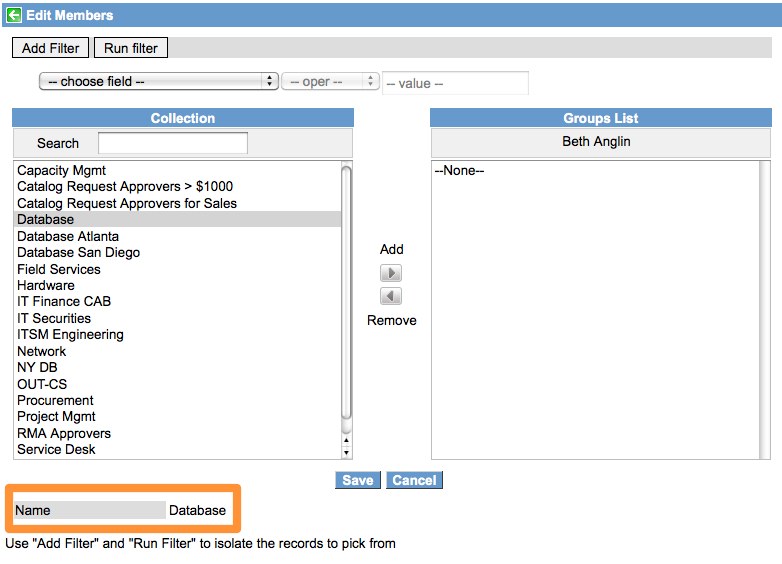
Task: Open the oper operator dropdown
Action: click(330, 81)
